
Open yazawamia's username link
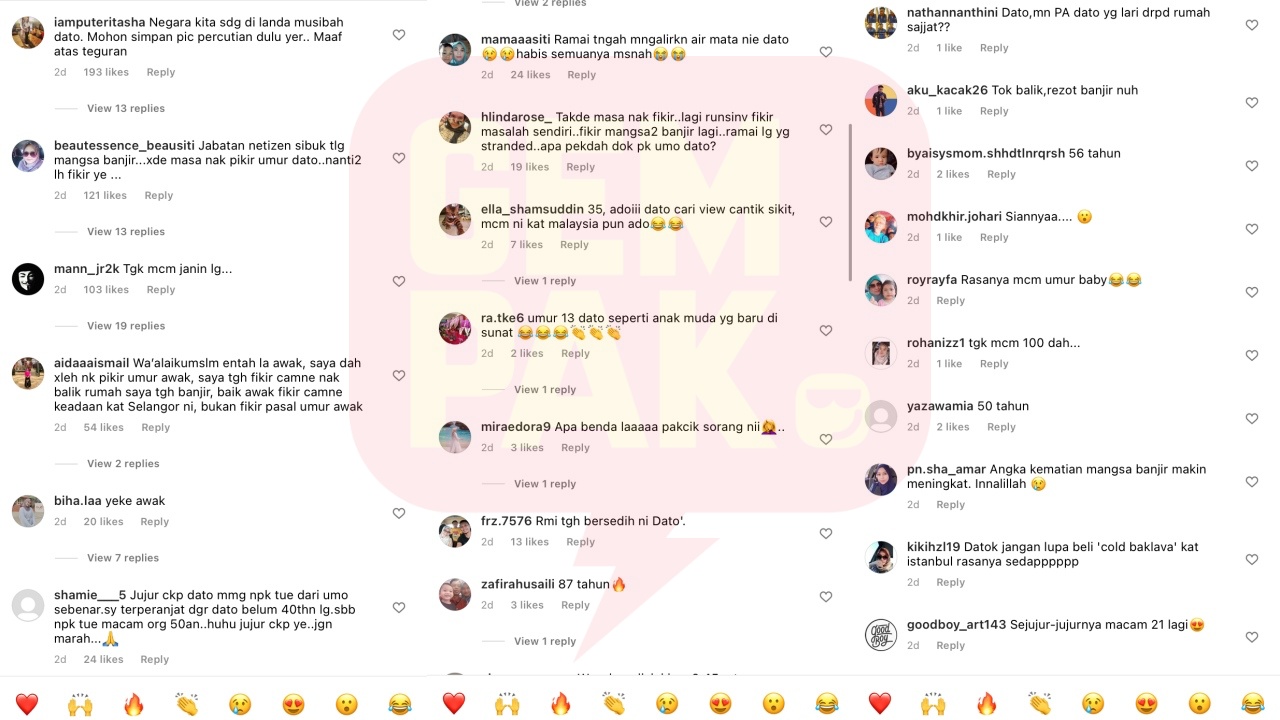(940, 406)
